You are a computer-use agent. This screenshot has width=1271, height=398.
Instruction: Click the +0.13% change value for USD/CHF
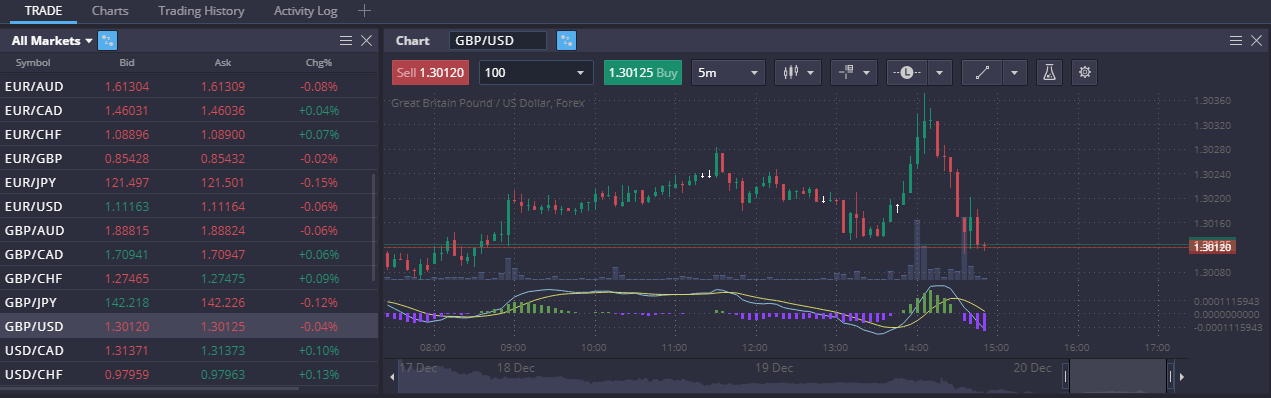click(x=319, y=374)
